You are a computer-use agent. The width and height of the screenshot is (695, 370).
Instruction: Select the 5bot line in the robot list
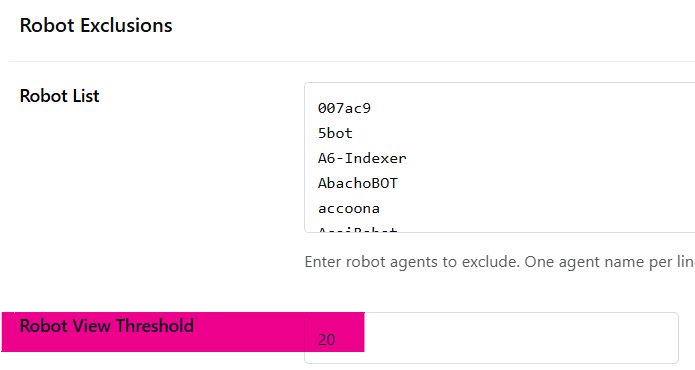tap(335, 133)
